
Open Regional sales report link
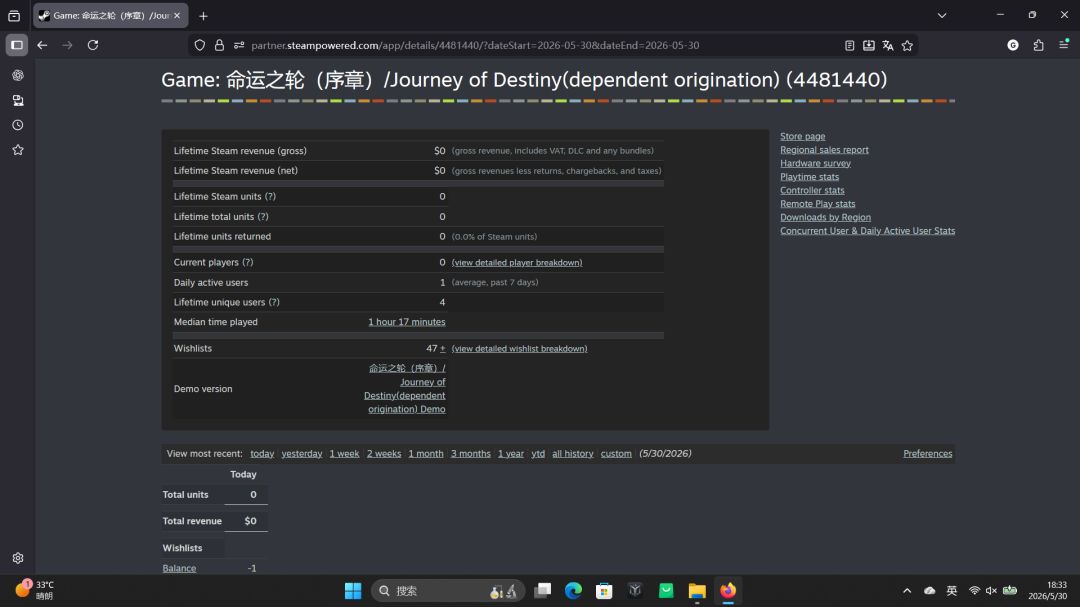(824, 150)
